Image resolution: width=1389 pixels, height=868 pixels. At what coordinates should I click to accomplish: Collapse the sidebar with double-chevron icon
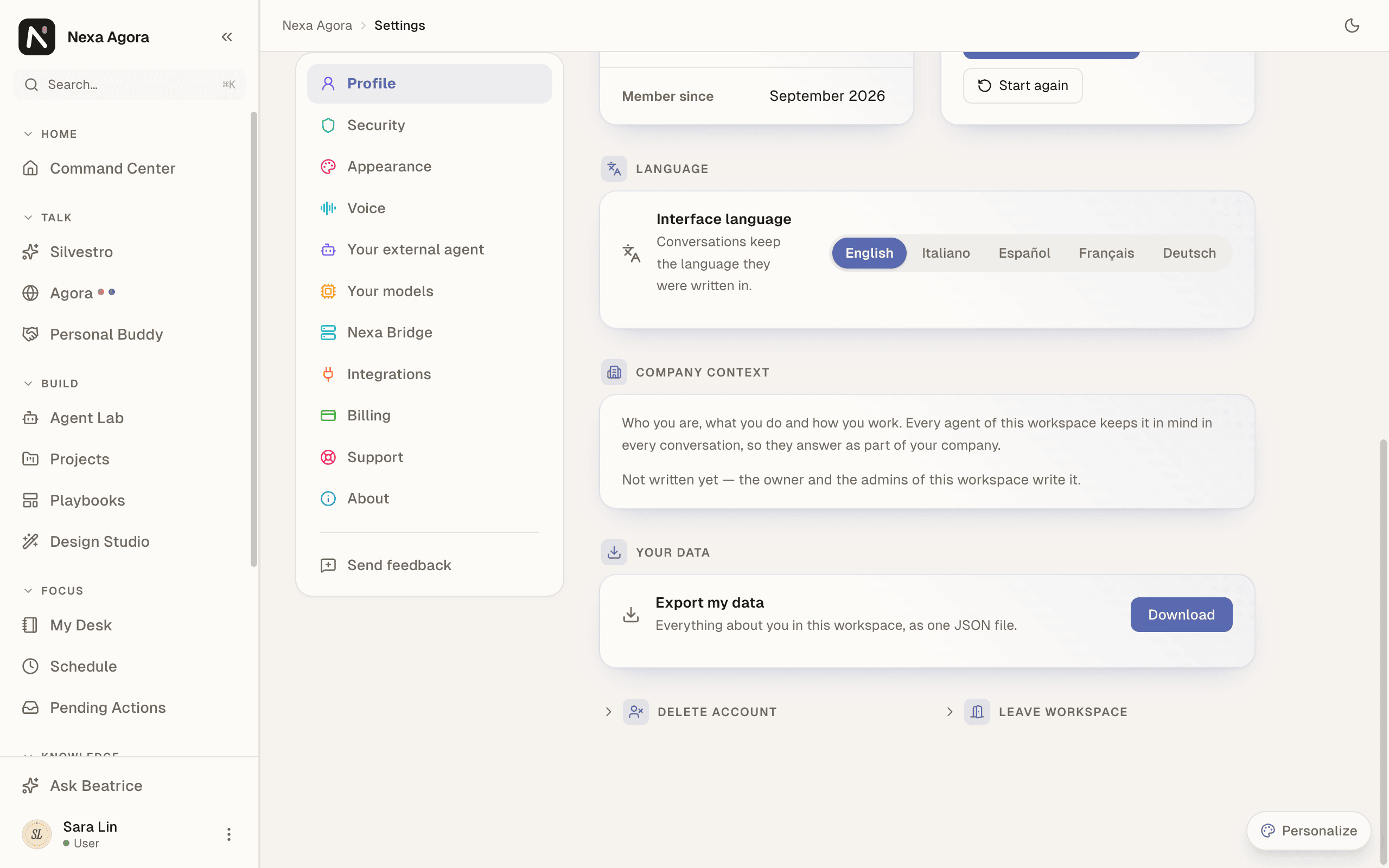click(227, 37)
